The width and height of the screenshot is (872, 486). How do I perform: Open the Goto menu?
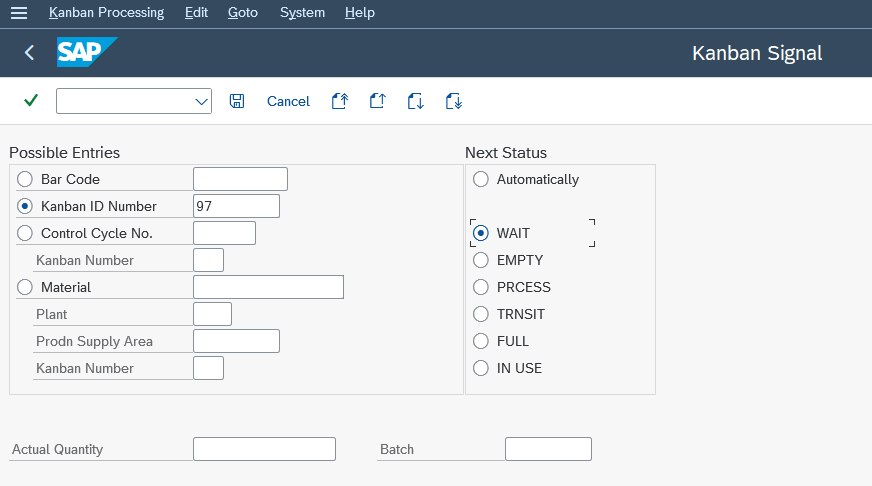coord(242,12)
